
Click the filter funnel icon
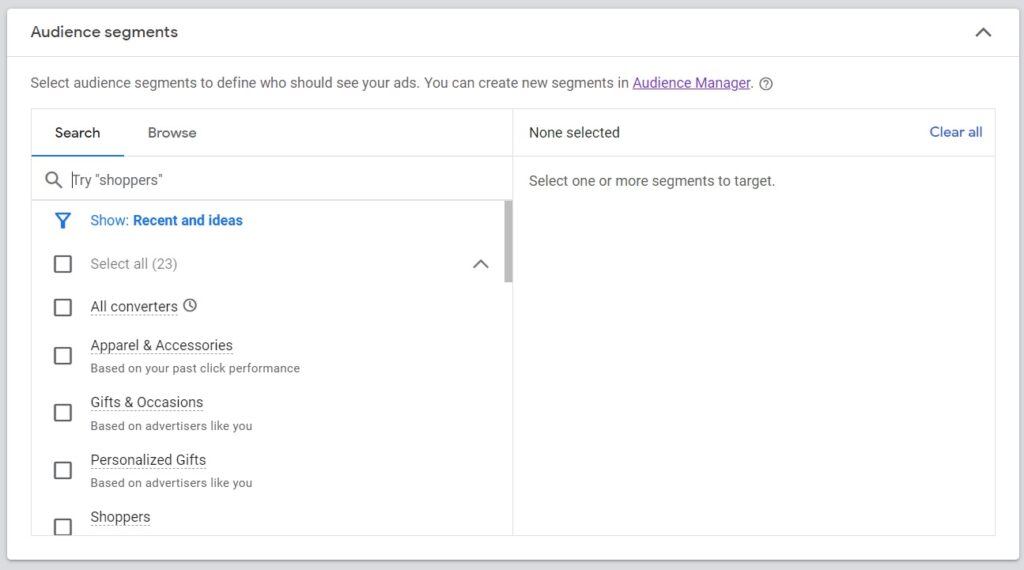coord(63,221)
